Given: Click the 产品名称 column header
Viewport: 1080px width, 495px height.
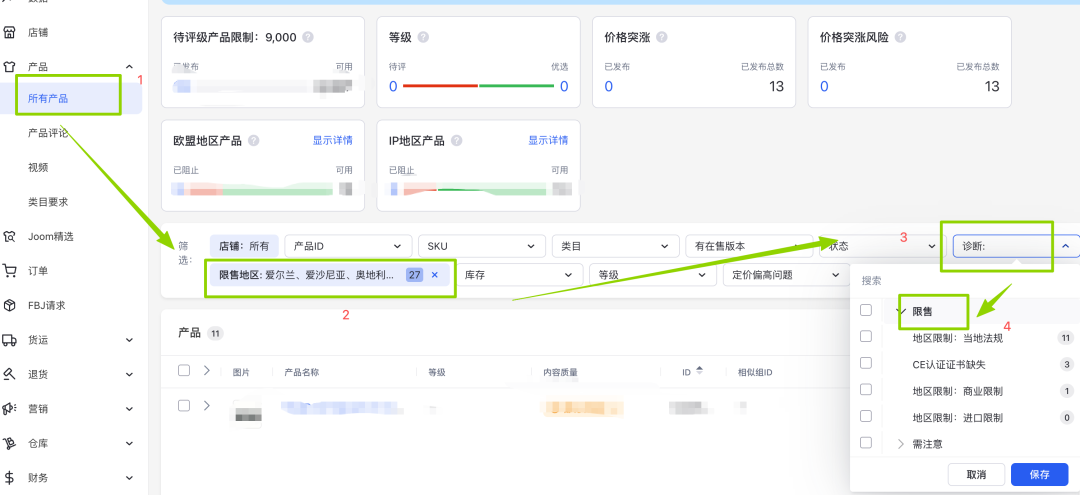Looking at the screenshot, I should [x=302, y=372].
